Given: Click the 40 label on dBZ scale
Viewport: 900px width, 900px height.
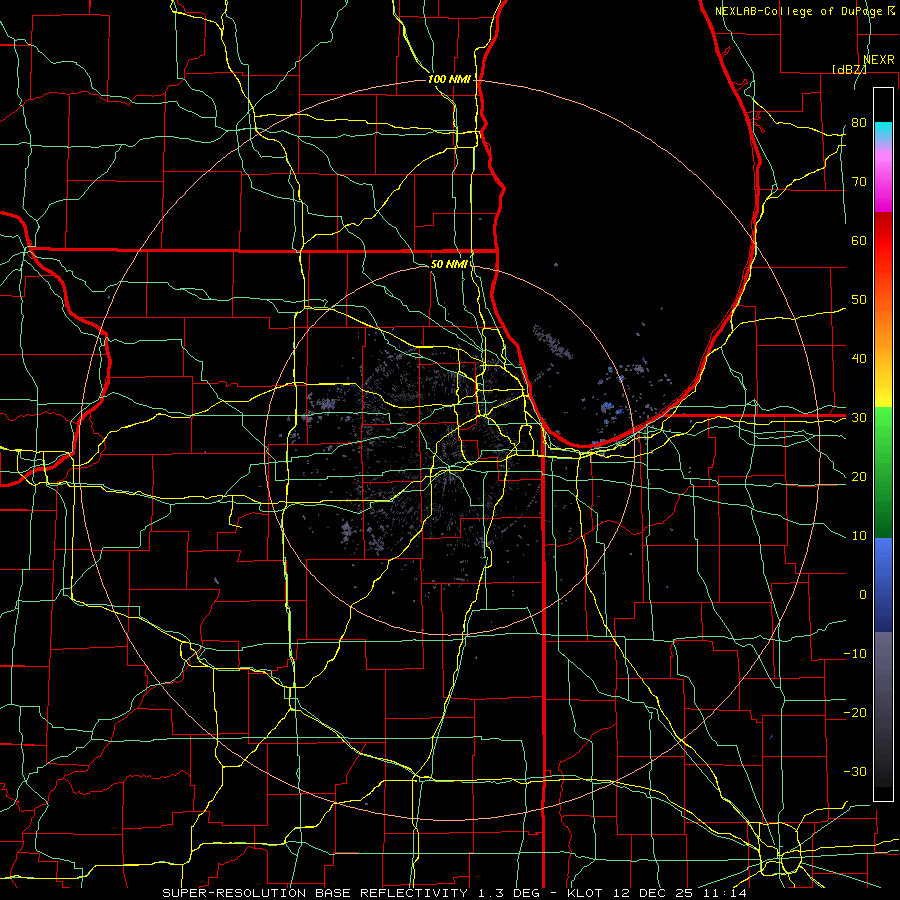Looking at the screenshot, I should [x=859, y=359].
